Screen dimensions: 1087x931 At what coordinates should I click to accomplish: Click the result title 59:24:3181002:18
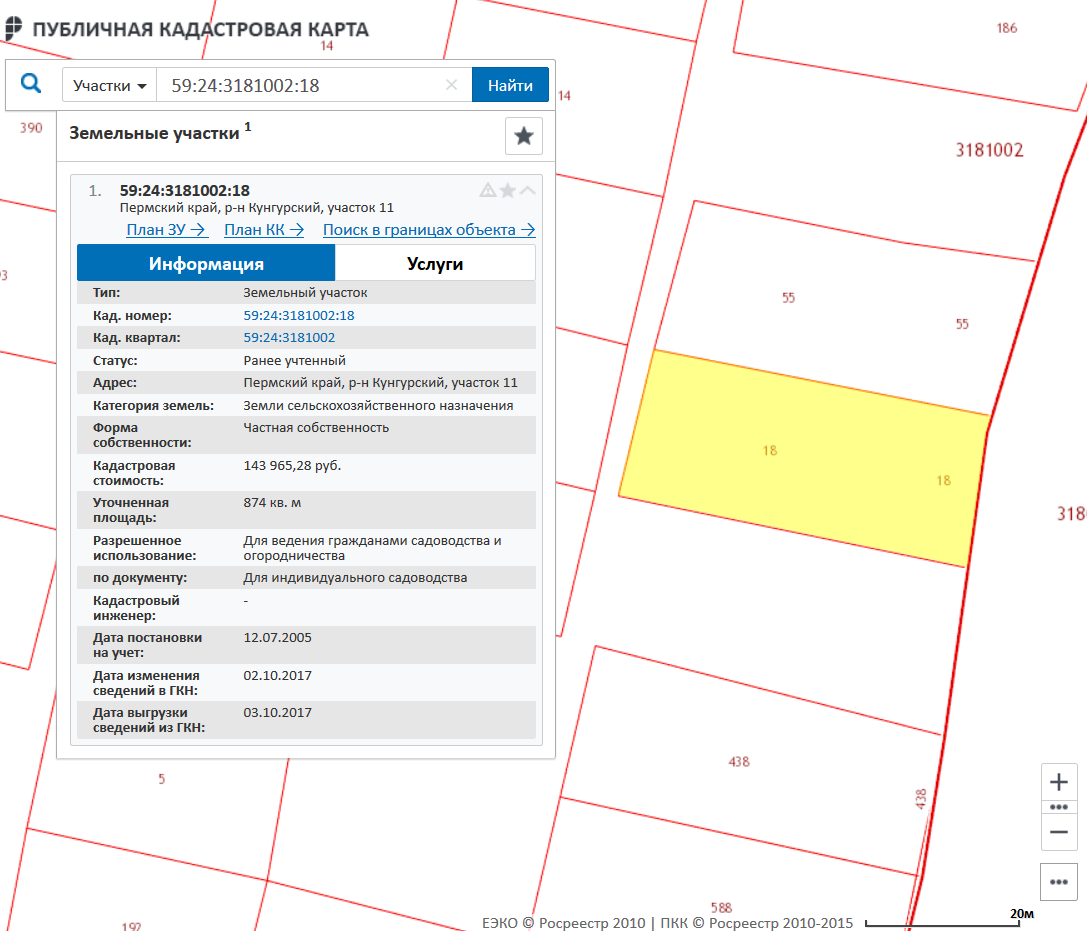point(184,191)
